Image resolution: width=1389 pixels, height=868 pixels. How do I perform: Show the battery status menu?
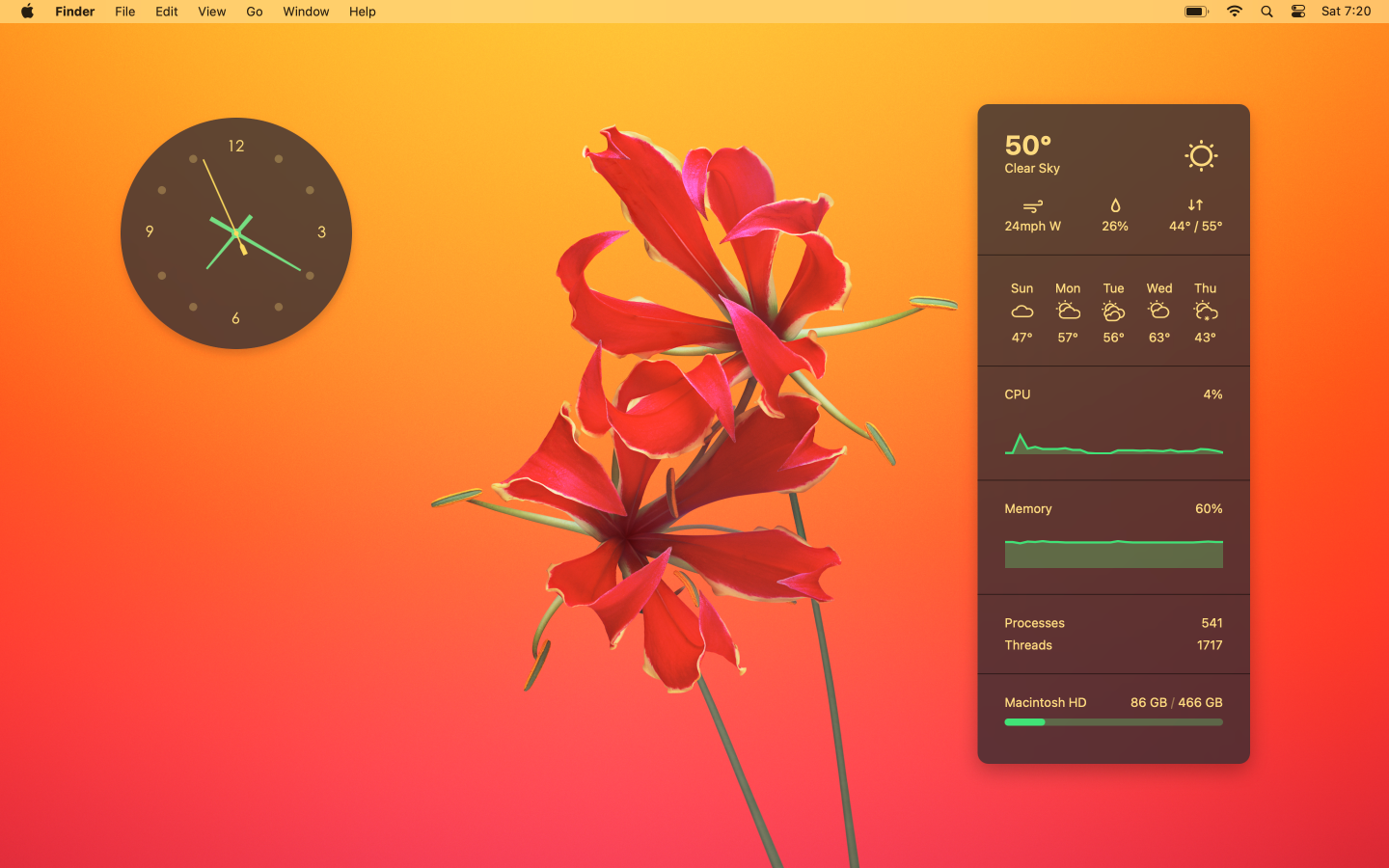(1196, 12)
